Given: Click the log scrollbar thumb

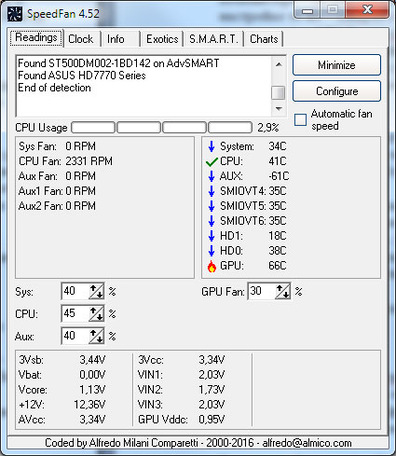Looking at the screenshot, I should 278,93.
